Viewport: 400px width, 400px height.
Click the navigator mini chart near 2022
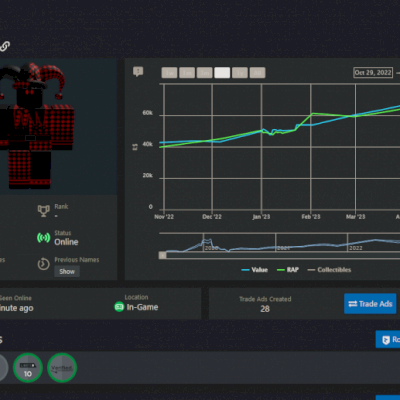click(356, 248)
